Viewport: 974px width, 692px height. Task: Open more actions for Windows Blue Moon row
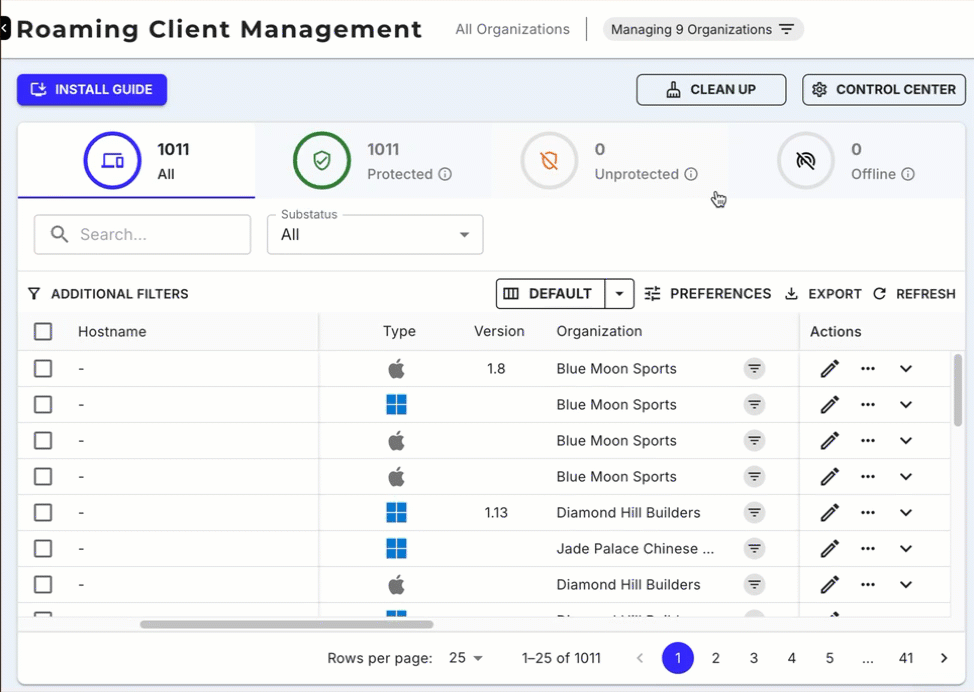point(868,405)
